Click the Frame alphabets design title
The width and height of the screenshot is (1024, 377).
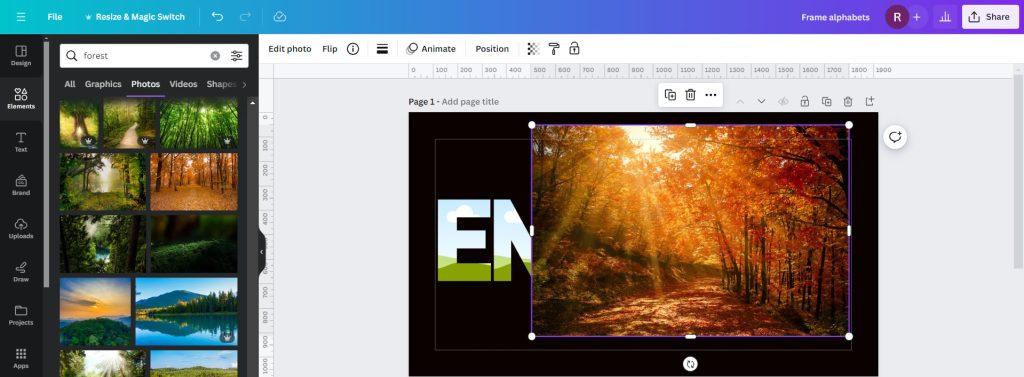pyautogui.click(x=835, y=18)
